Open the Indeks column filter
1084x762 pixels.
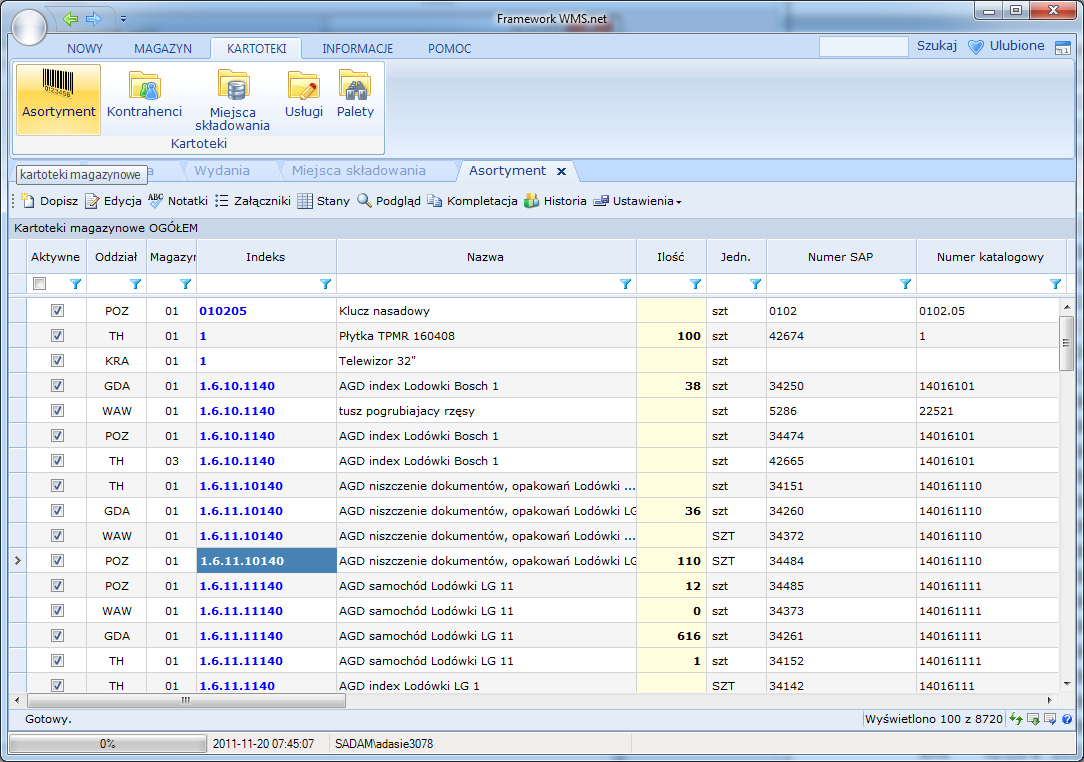click(x=325, y=284)
